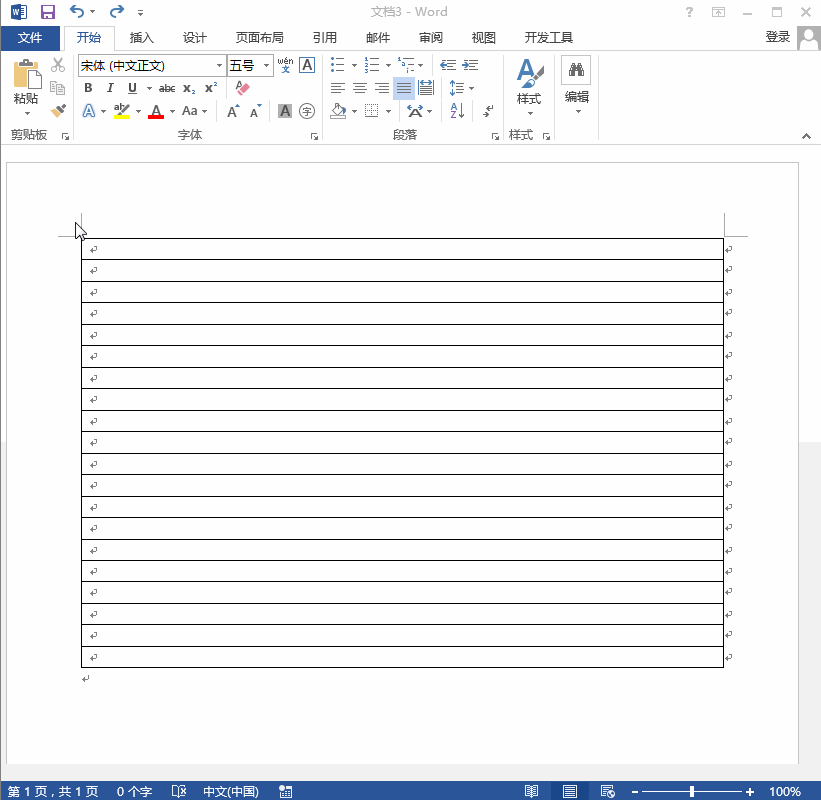The image size is (821, 800).
Task: Click the macro recording icon in status bar
Action: click(285, 791)
